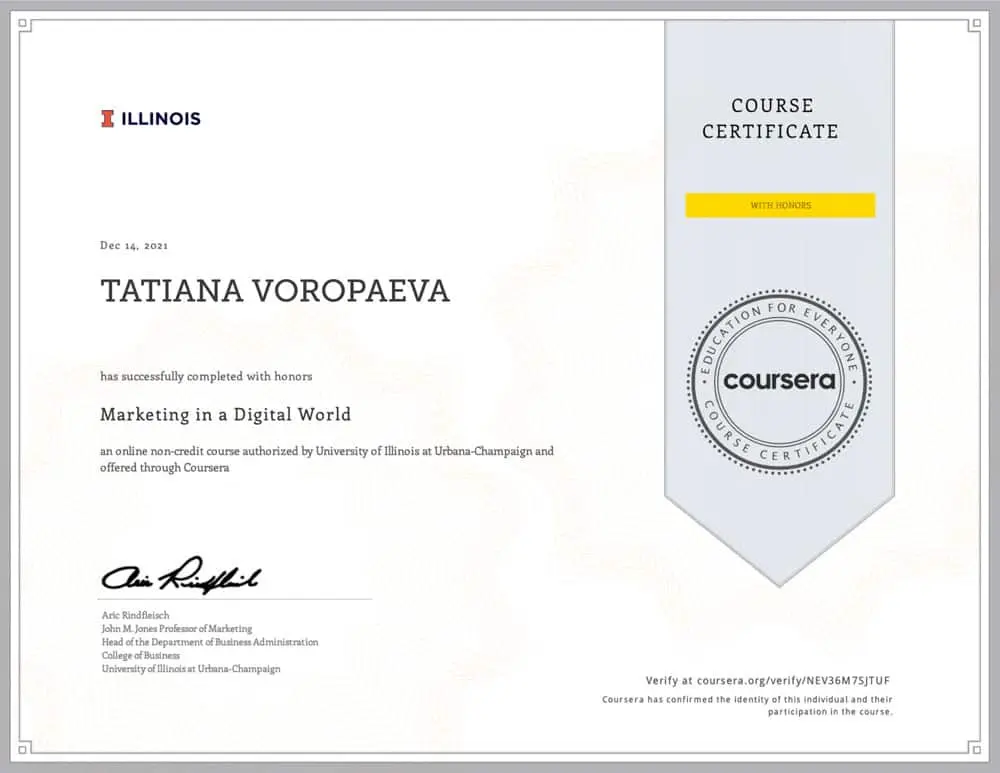Click the yellow WITH HONORS badge
This screenshot has height=773, width=1000.
coord(781,205)
